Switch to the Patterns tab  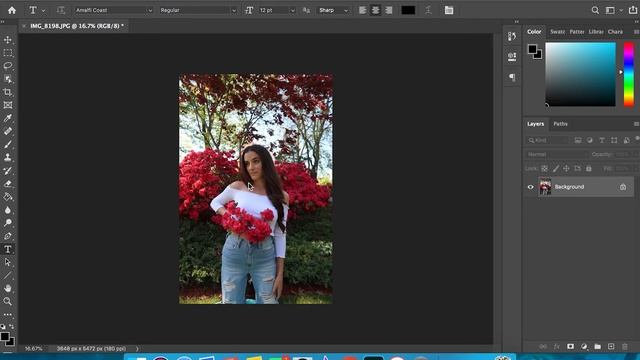[577, 31]
